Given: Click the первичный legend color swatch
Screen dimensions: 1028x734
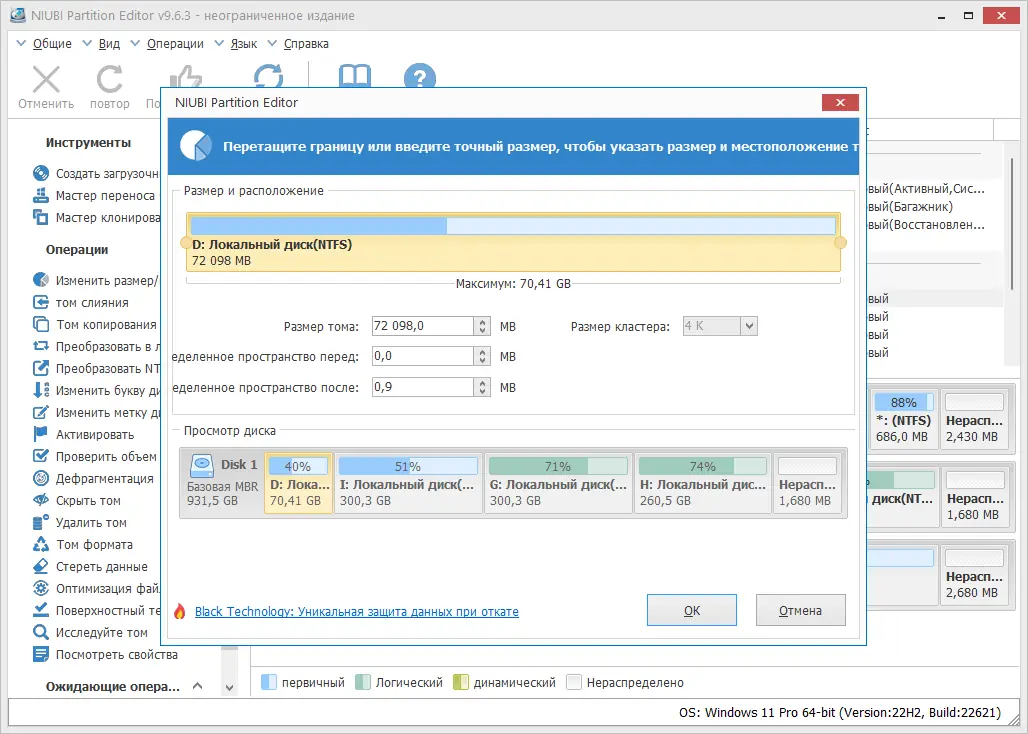Looking at the screenshot, I should pyautogui.click(x=269, y=682).
